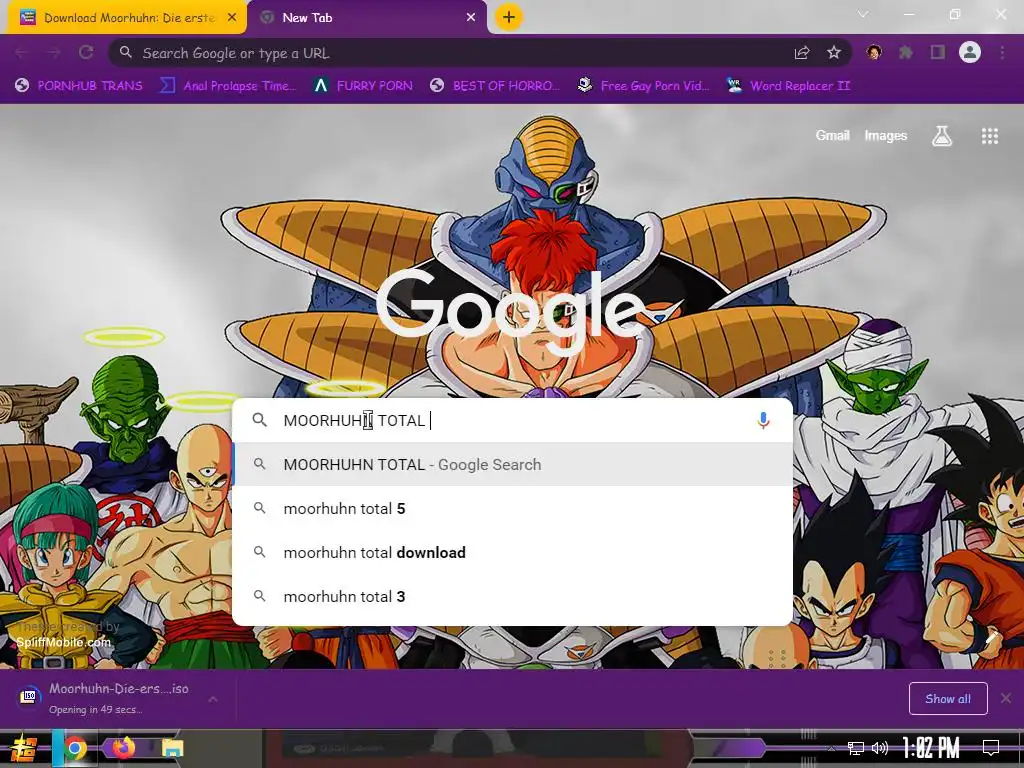Click the Show all downloads button
Viewport: 1024px width, 768px height.
click(x=948, y=699)
